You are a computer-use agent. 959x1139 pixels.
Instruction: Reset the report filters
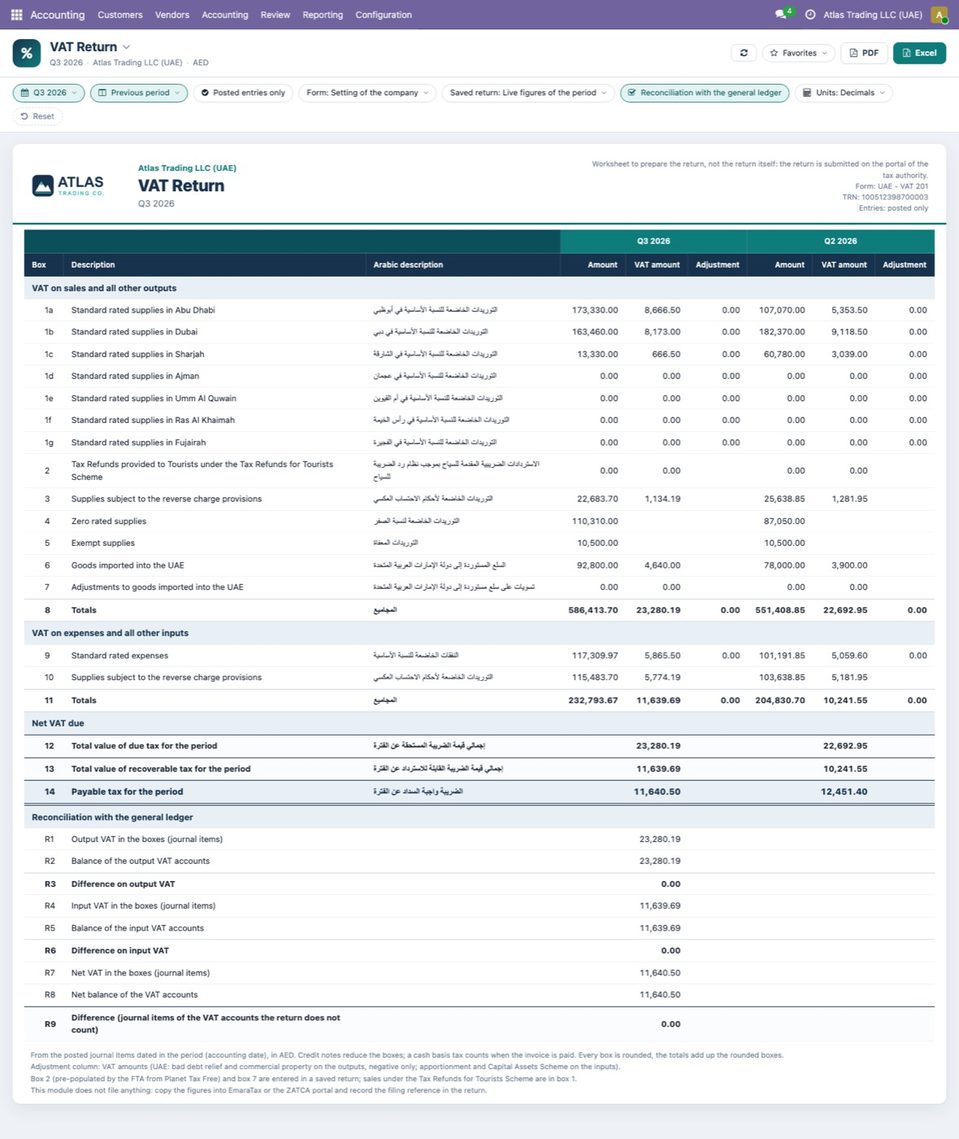pos(38,116)
